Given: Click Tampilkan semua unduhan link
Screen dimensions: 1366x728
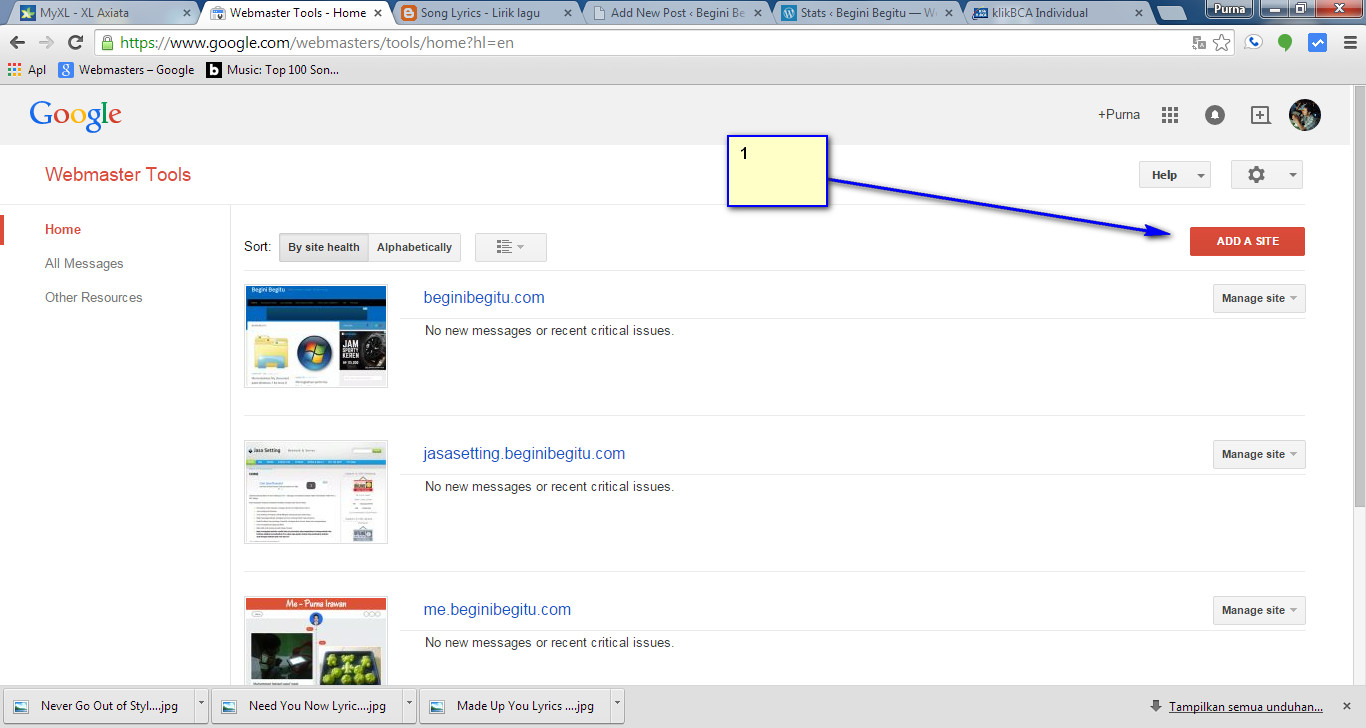Looking at the screenshot, I should pos(1245,706).
